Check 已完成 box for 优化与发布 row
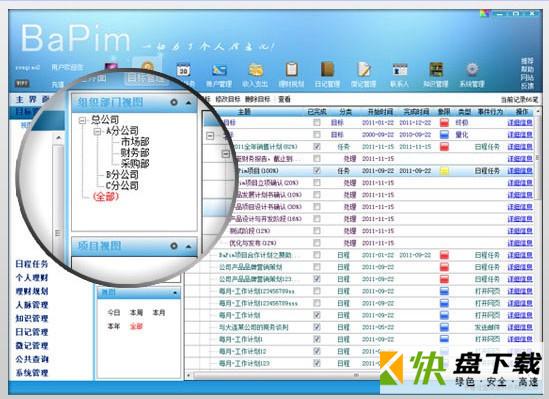Image resolution: width=549 pixels, height=399 pixels. point(317,243)
